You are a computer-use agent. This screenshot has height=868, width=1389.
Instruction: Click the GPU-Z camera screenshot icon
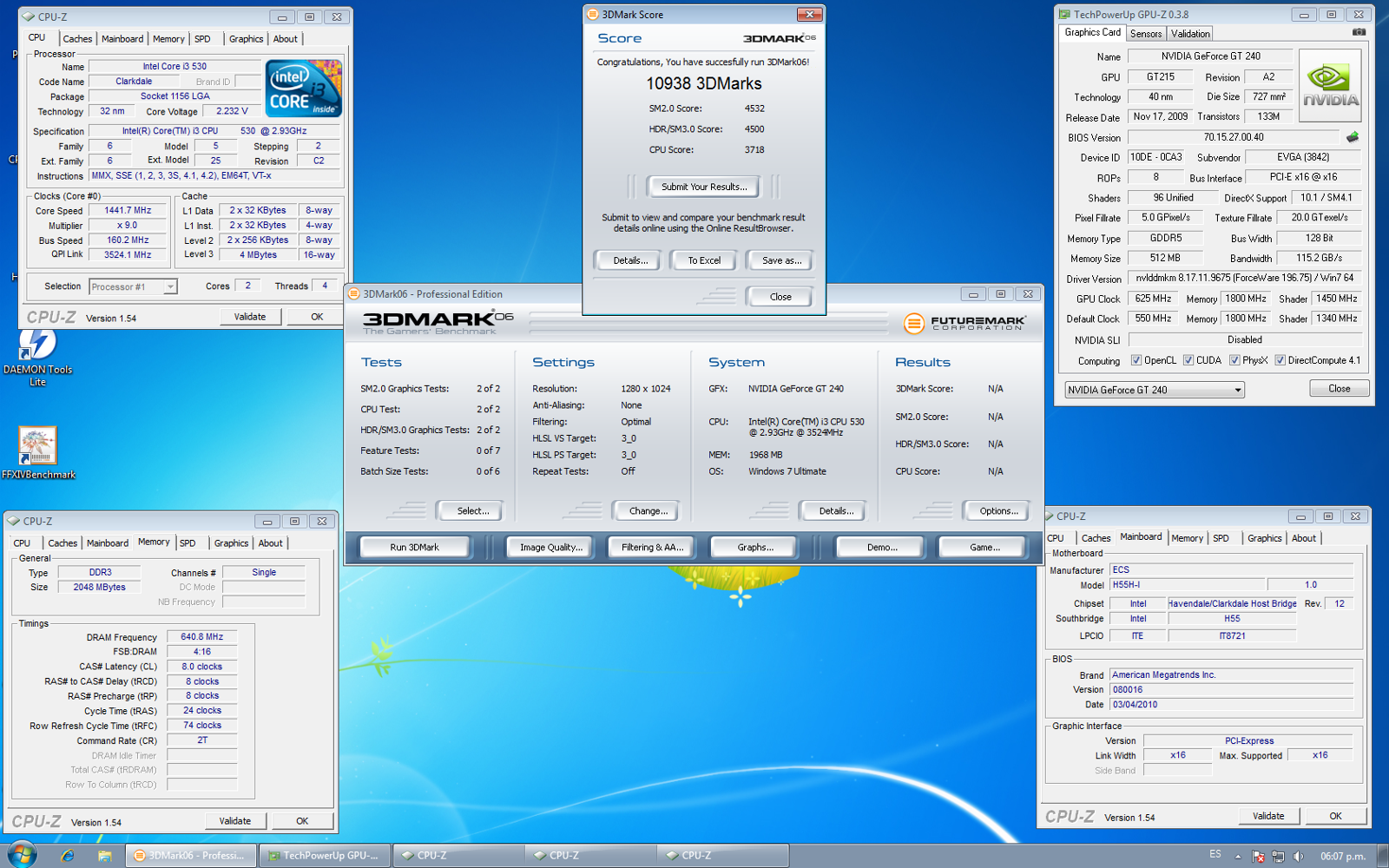1359,32
